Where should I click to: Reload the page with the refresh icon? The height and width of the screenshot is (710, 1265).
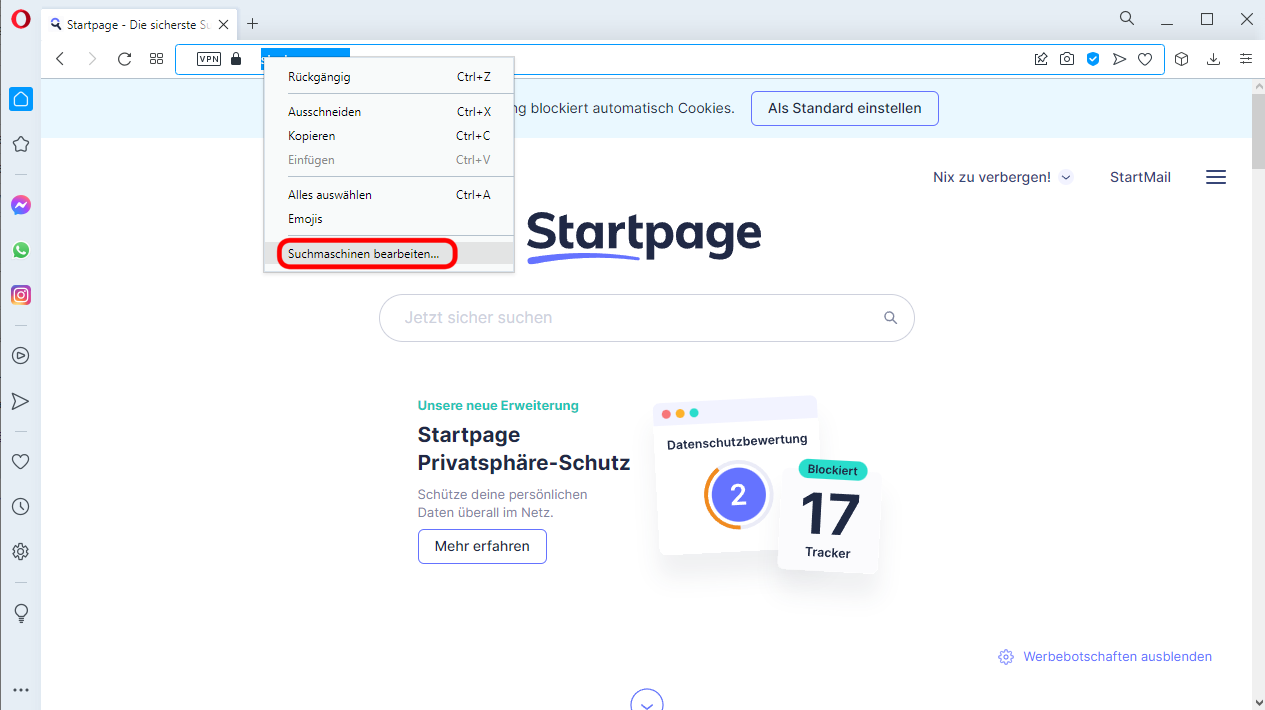pos(125,59)
